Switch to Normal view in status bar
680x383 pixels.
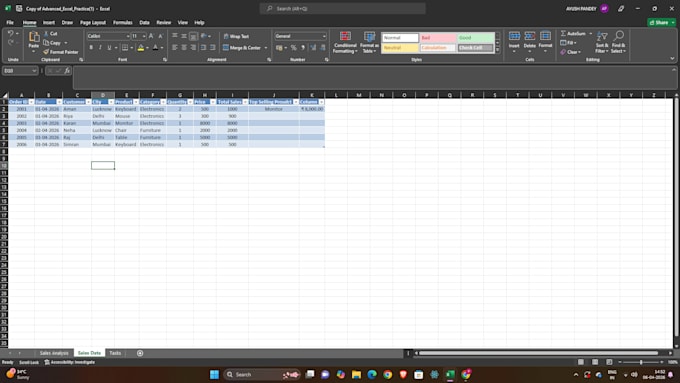581,362
